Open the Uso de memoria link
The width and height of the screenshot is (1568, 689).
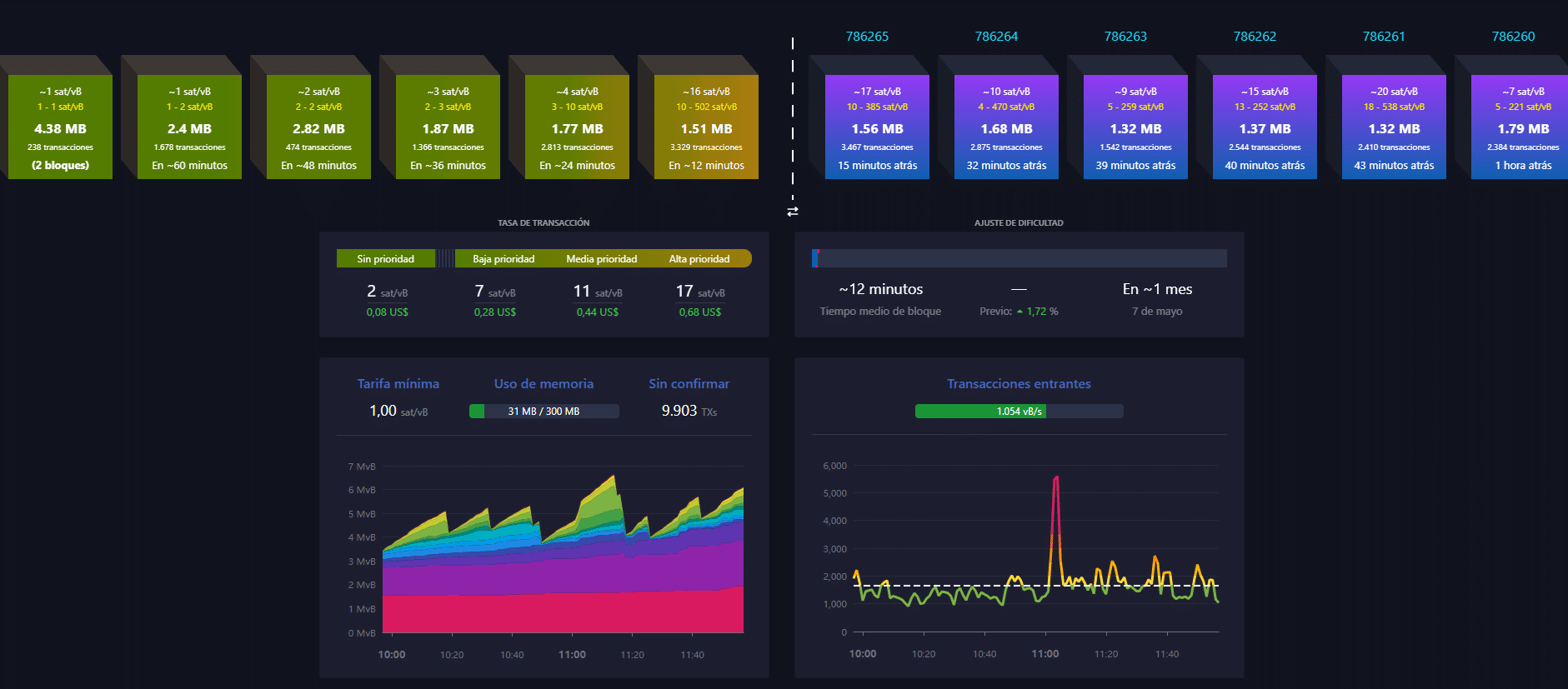coord(544,384)
